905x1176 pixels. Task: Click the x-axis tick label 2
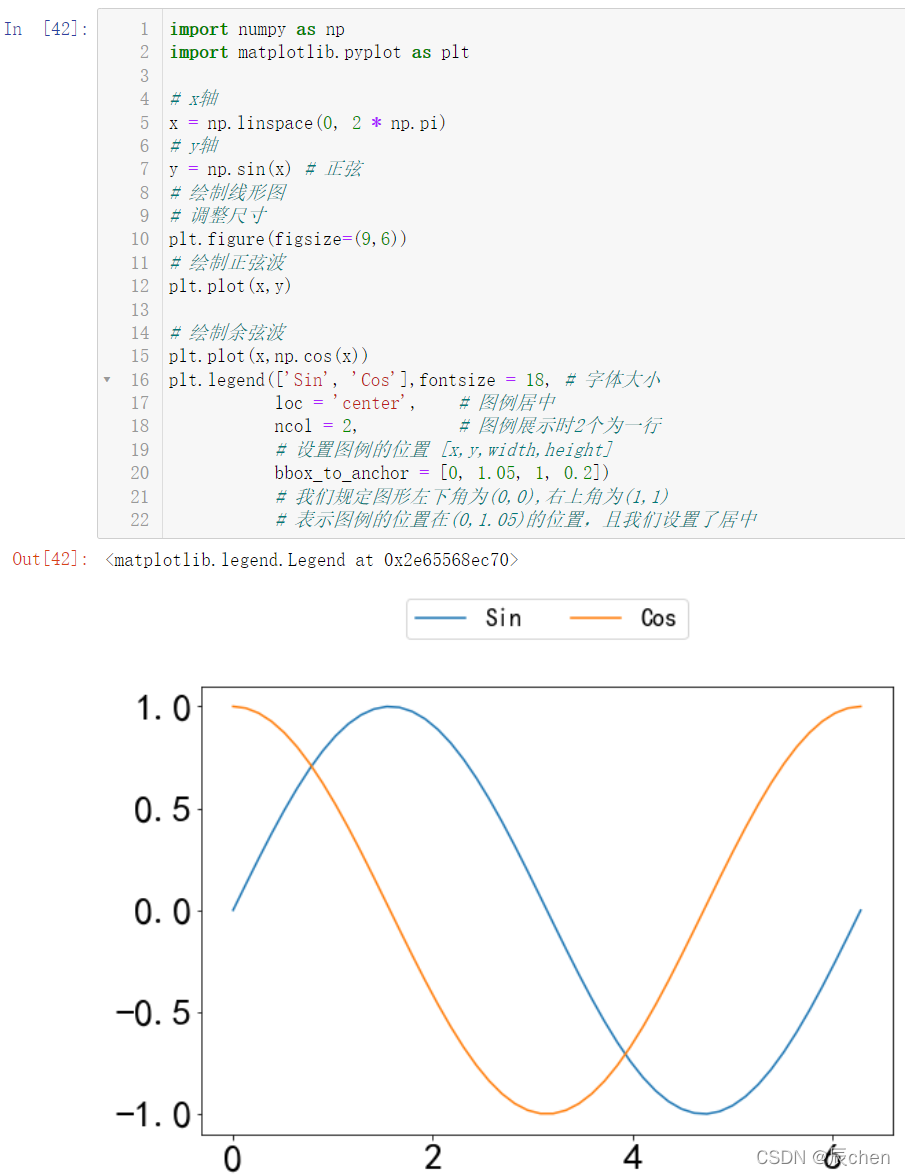pos(432,1157)
